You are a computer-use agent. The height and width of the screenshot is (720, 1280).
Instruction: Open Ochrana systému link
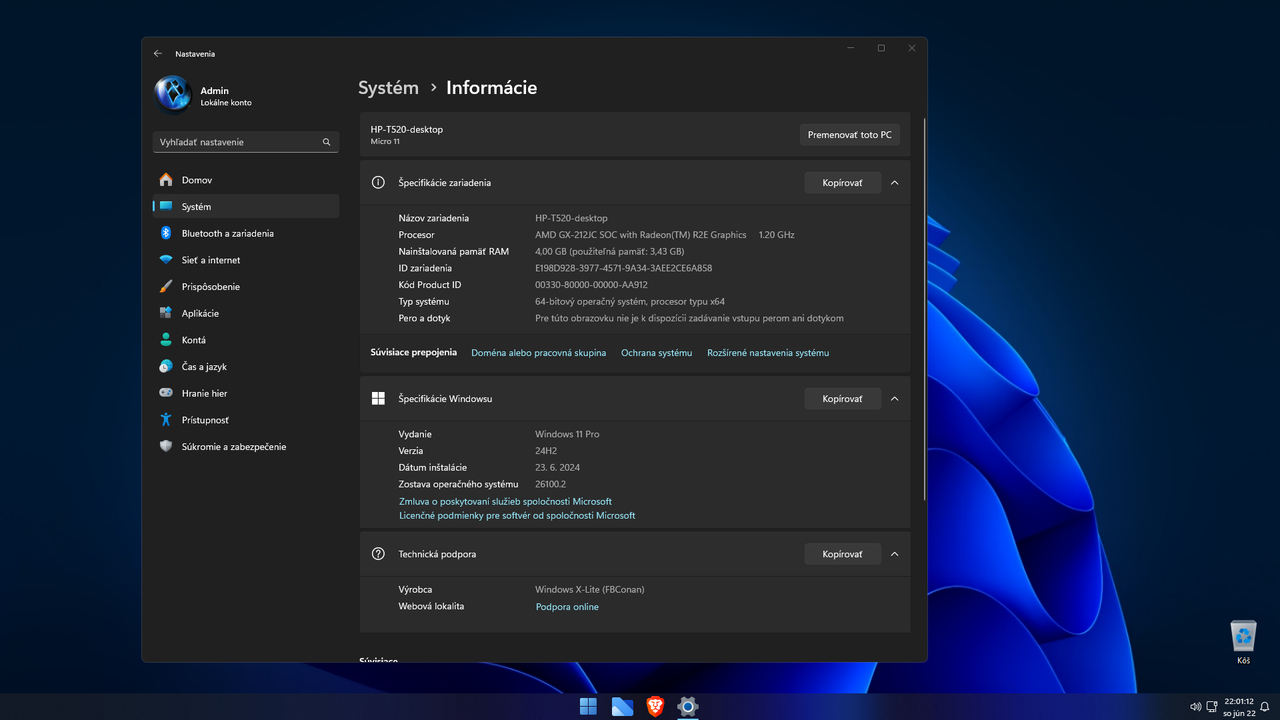coord(656,353)
